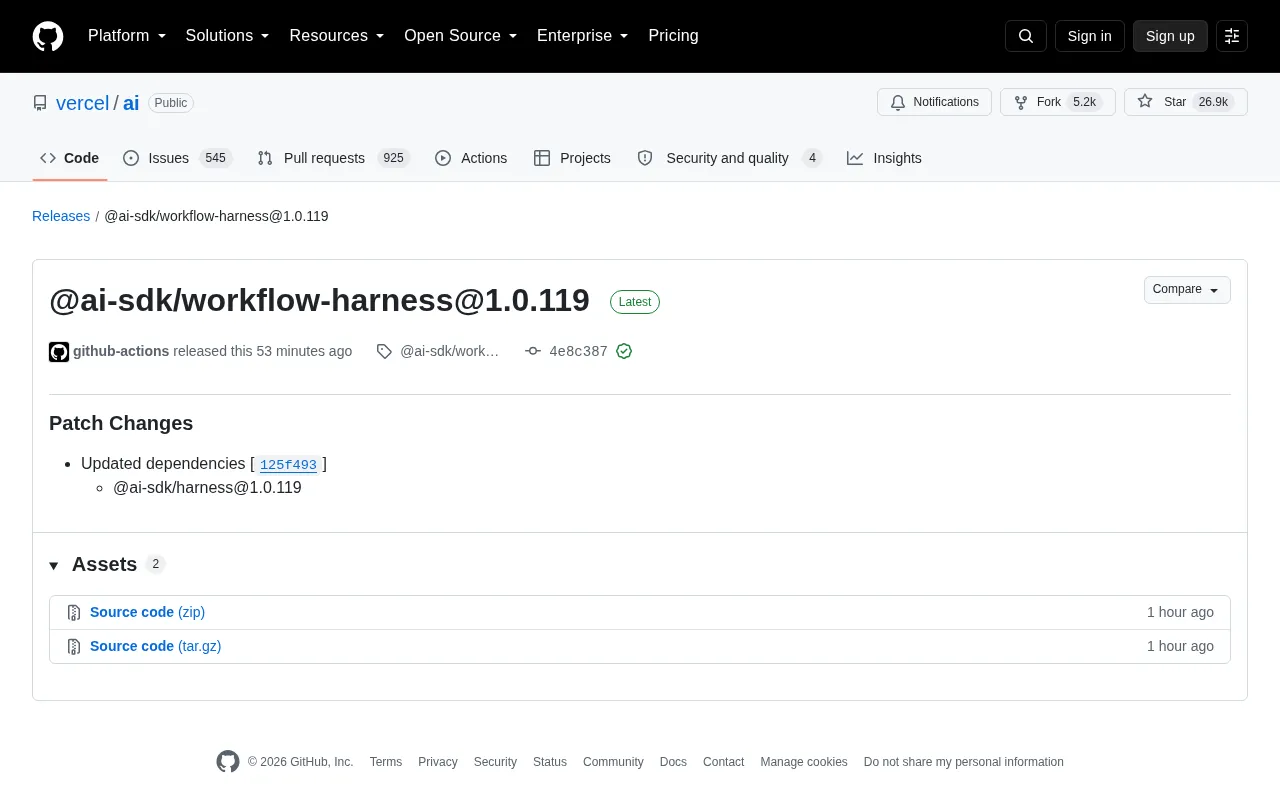Screen dimensions: 1280x800
Task: Download Source code (zip)
Action: [147, 612]
